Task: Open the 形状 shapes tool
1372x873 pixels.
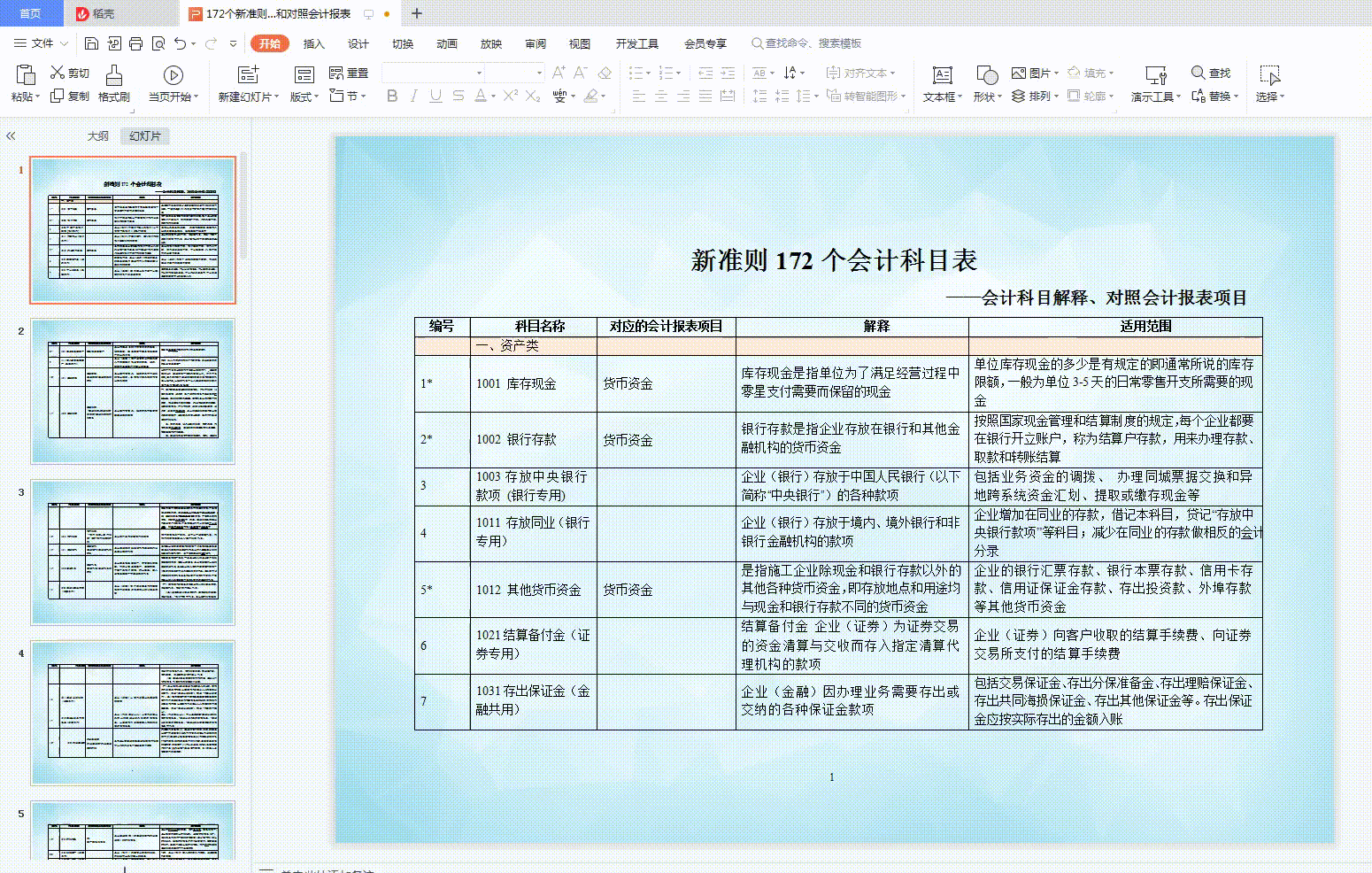Action: 985,81
